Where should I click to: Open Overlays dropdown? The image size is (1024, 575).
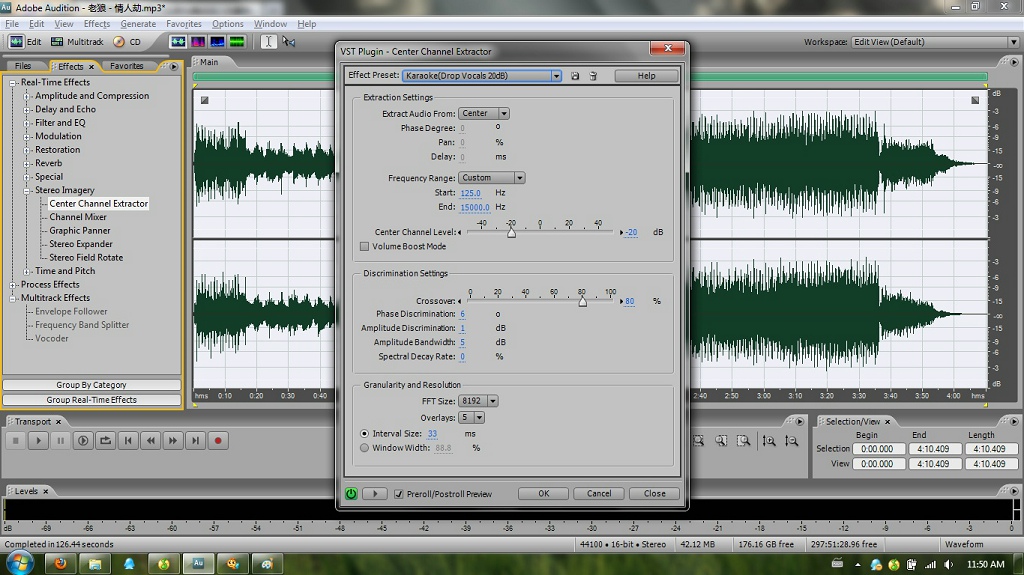(479, 417)
